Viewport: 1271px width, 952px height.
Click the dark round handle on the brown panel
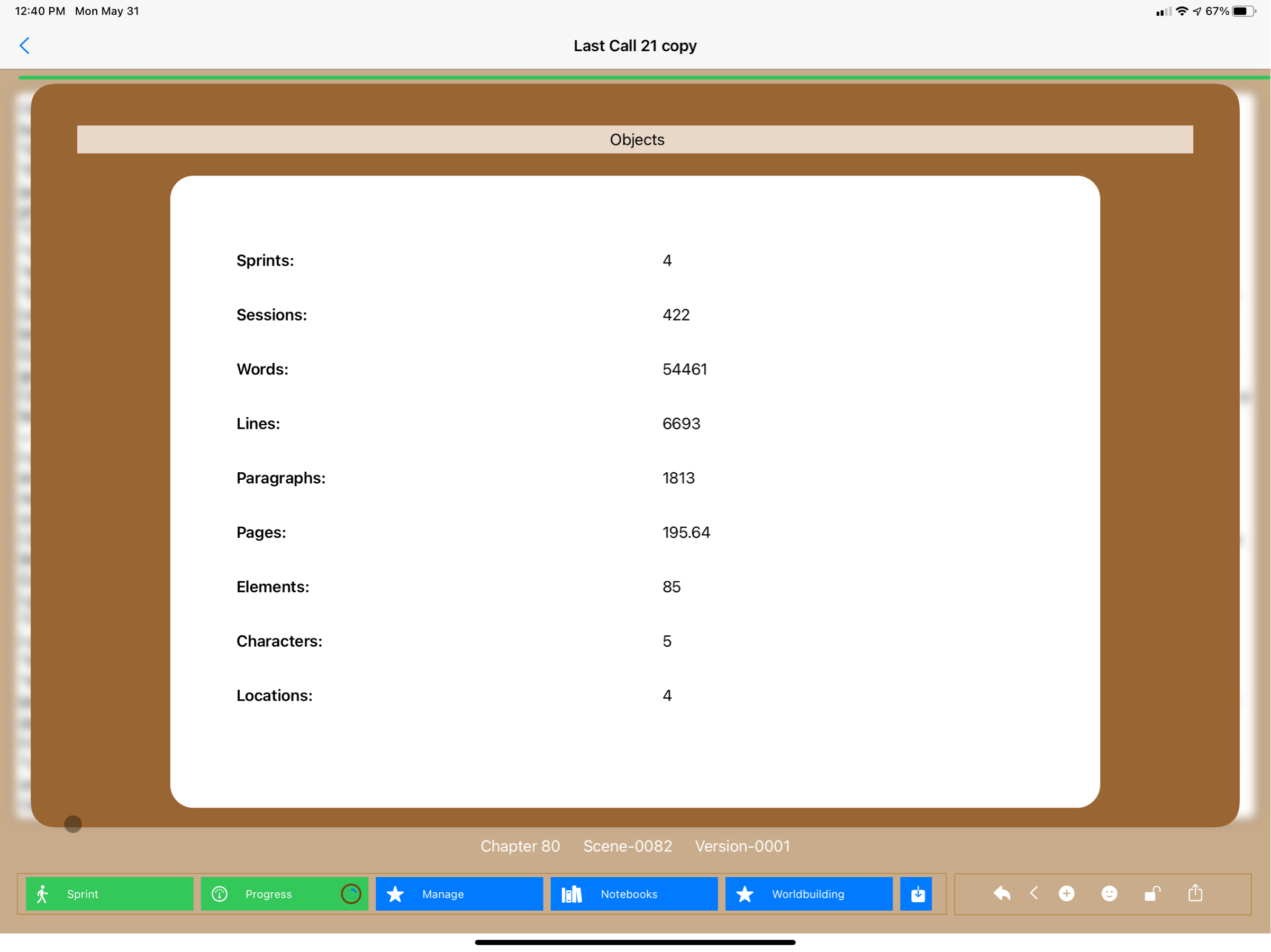pyautogui.click(x=73, y=824)
